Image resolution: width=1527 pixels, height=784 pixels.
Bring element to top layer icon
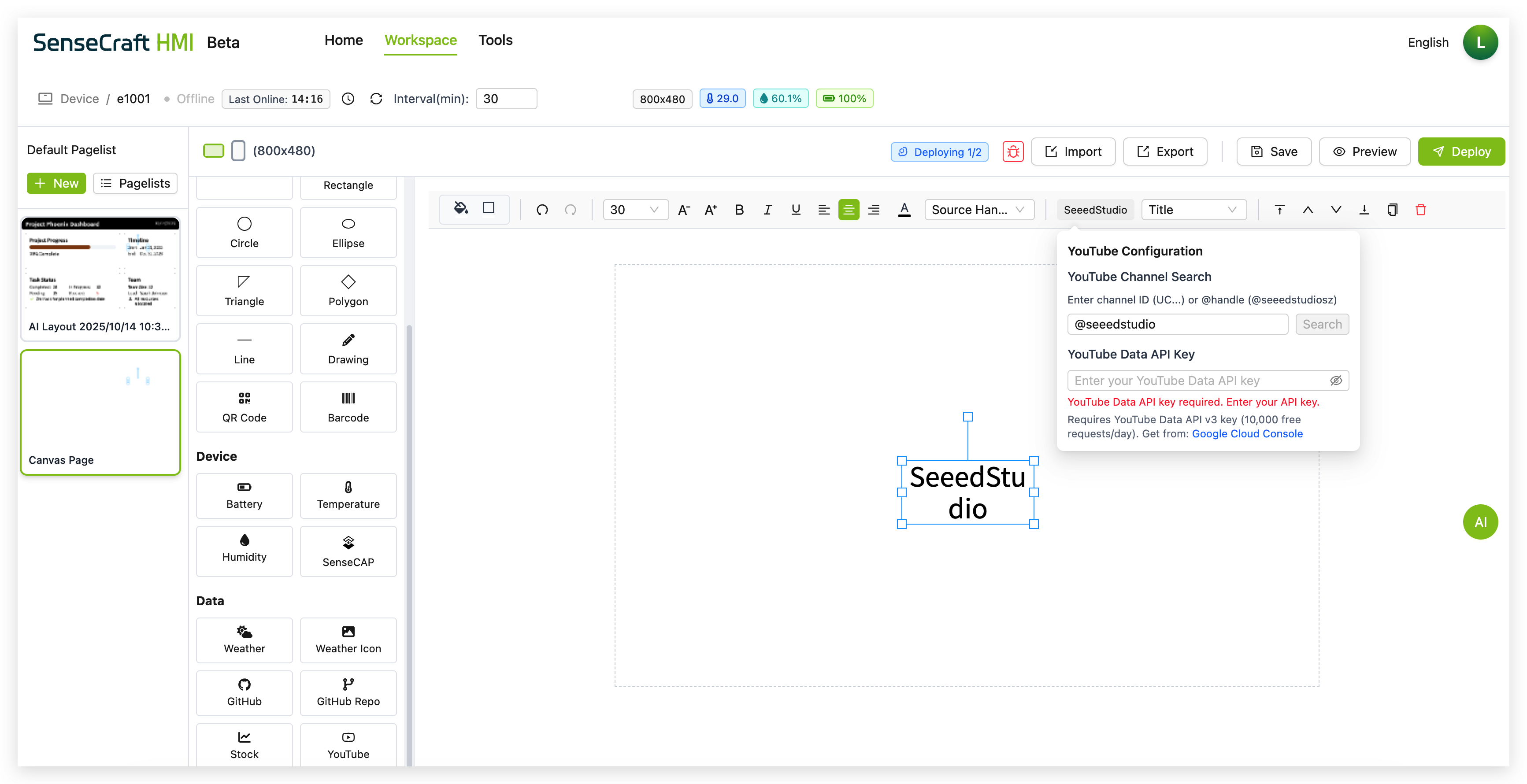tap(1279, 210)
